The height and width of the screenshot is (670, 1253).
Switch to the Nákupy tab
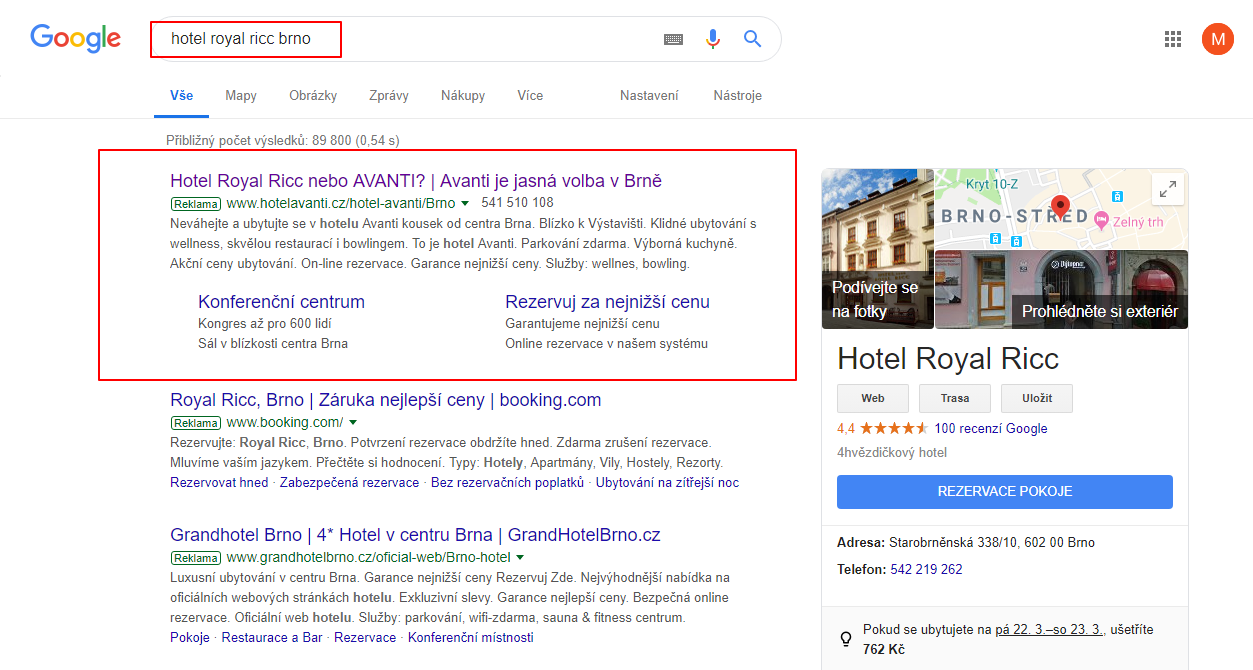[x=463, y=96]
